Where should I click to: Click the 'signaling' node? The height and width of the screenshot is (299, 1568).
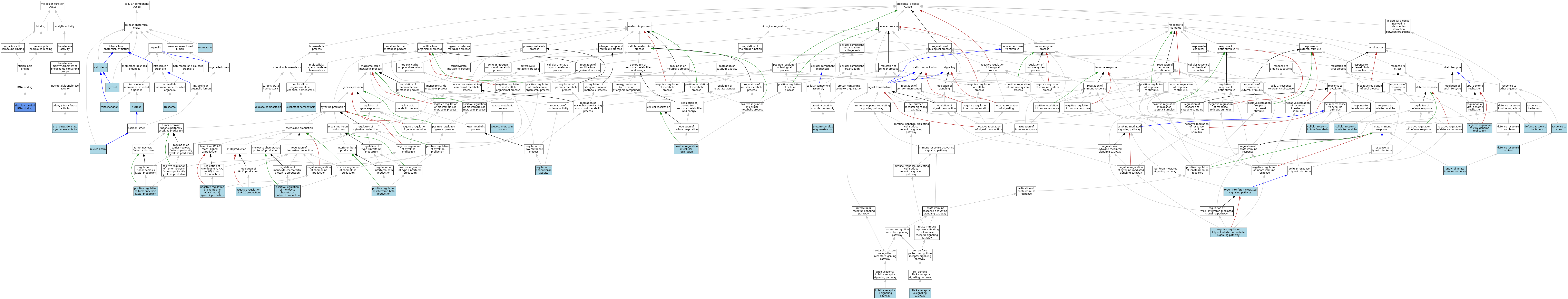pyautogui.click(x=950, y=68)
